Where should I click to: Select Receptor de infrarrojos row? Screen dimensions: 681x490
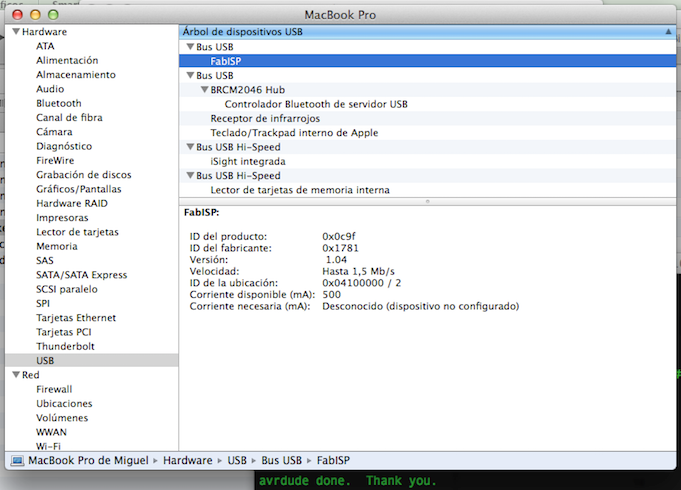(x=427, y=118)
